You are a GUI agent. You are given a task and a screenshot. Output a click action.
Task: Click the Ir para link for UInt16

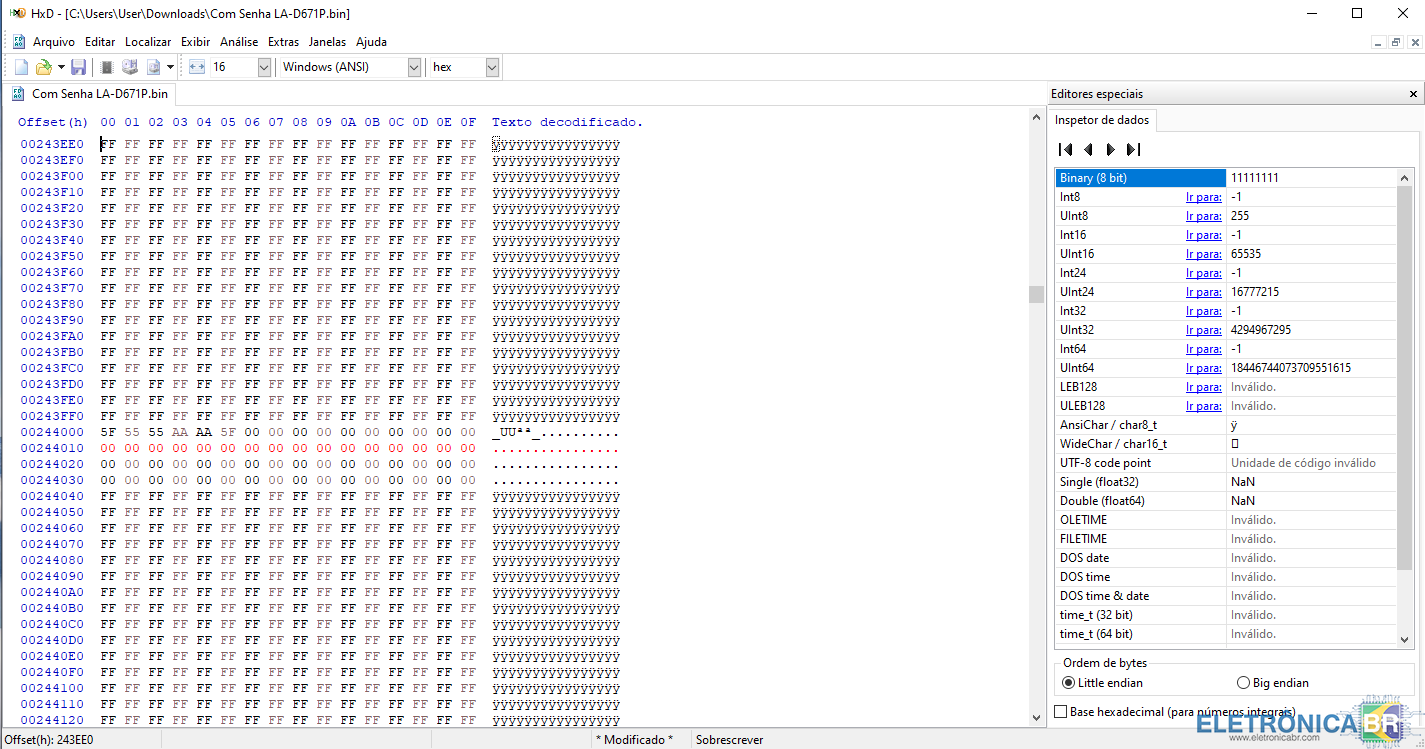tap(1203, 254)
